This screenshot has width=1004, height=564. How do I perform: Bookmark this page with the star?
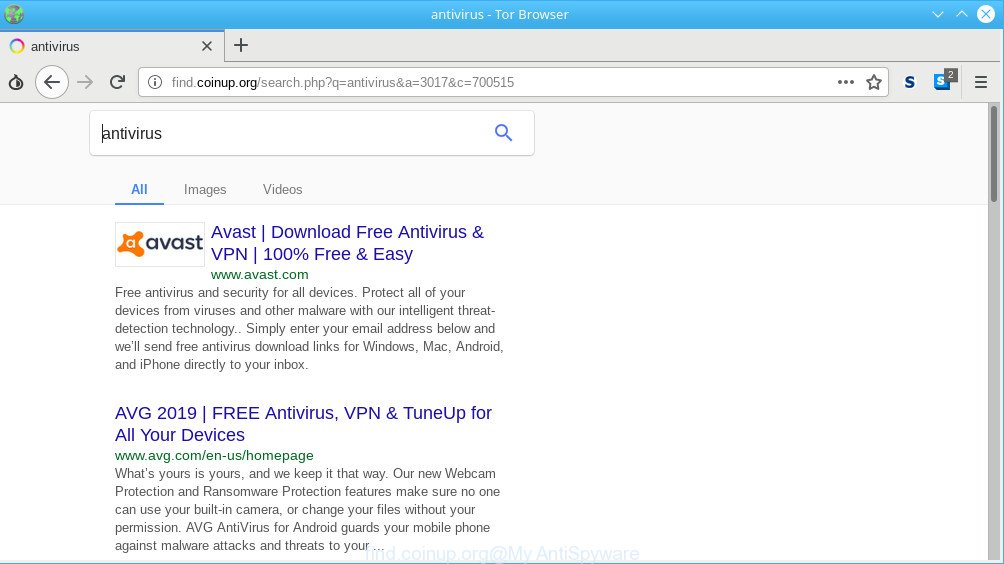click(874, 82)
